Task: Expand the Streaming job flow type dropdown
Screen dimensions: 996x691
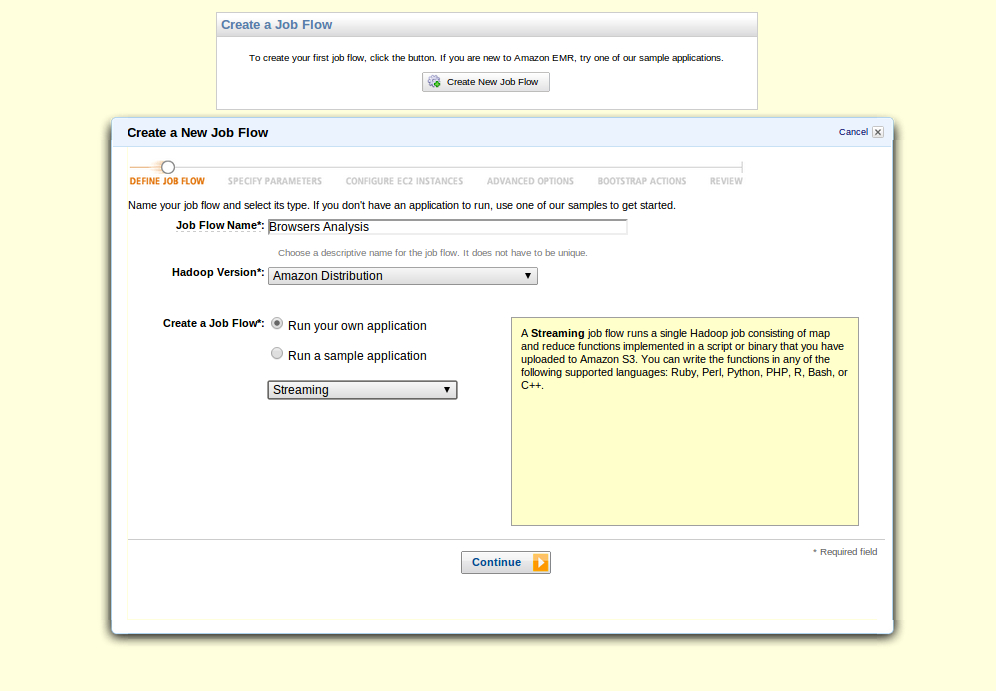Action: 362,390
